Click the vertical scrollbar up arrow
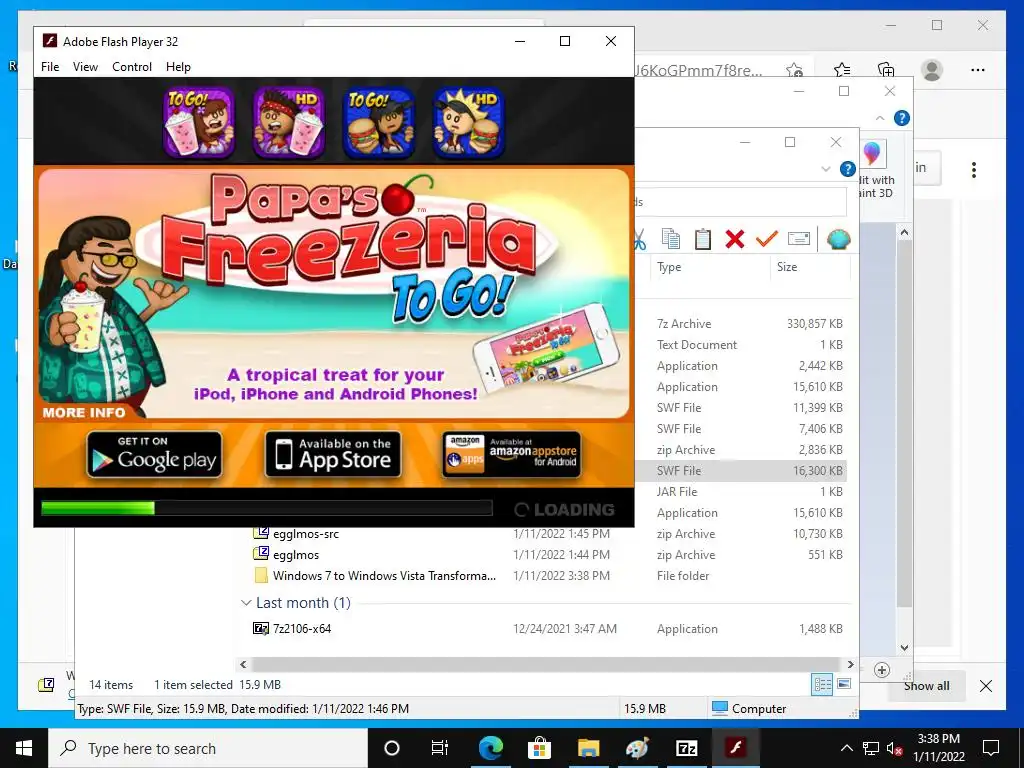This screenshot has height=768, width=1024. tap(904, 232)
